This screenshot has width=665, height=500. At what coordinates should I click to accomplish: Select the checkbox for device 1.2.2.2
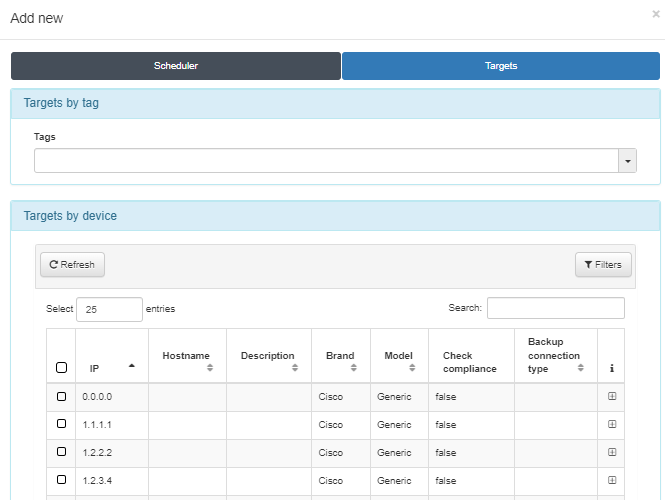tap(61, 452)
